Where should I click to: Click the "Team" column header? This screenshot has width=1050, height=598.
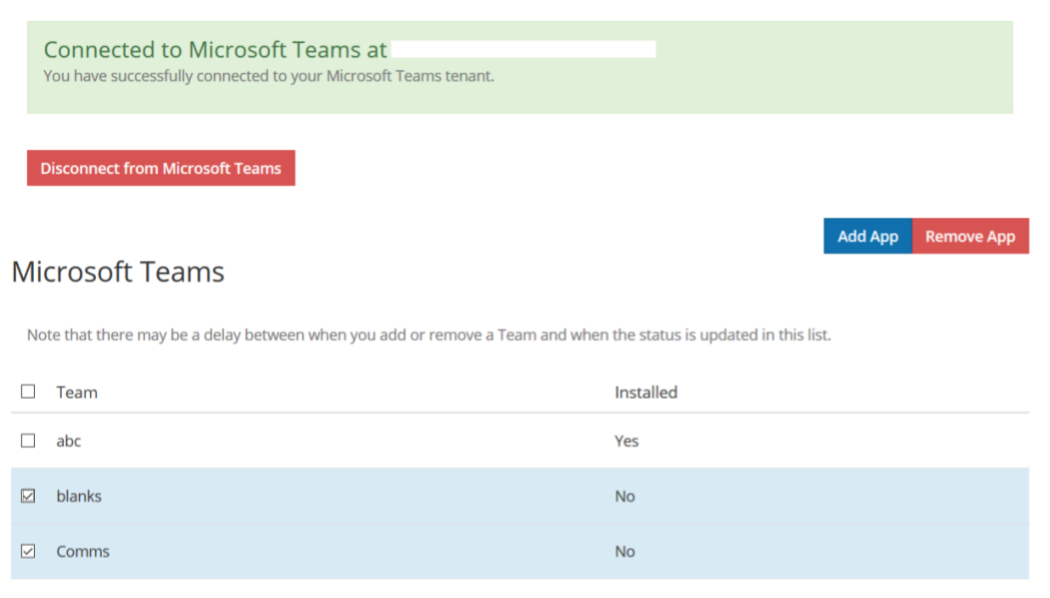point(77,392)
